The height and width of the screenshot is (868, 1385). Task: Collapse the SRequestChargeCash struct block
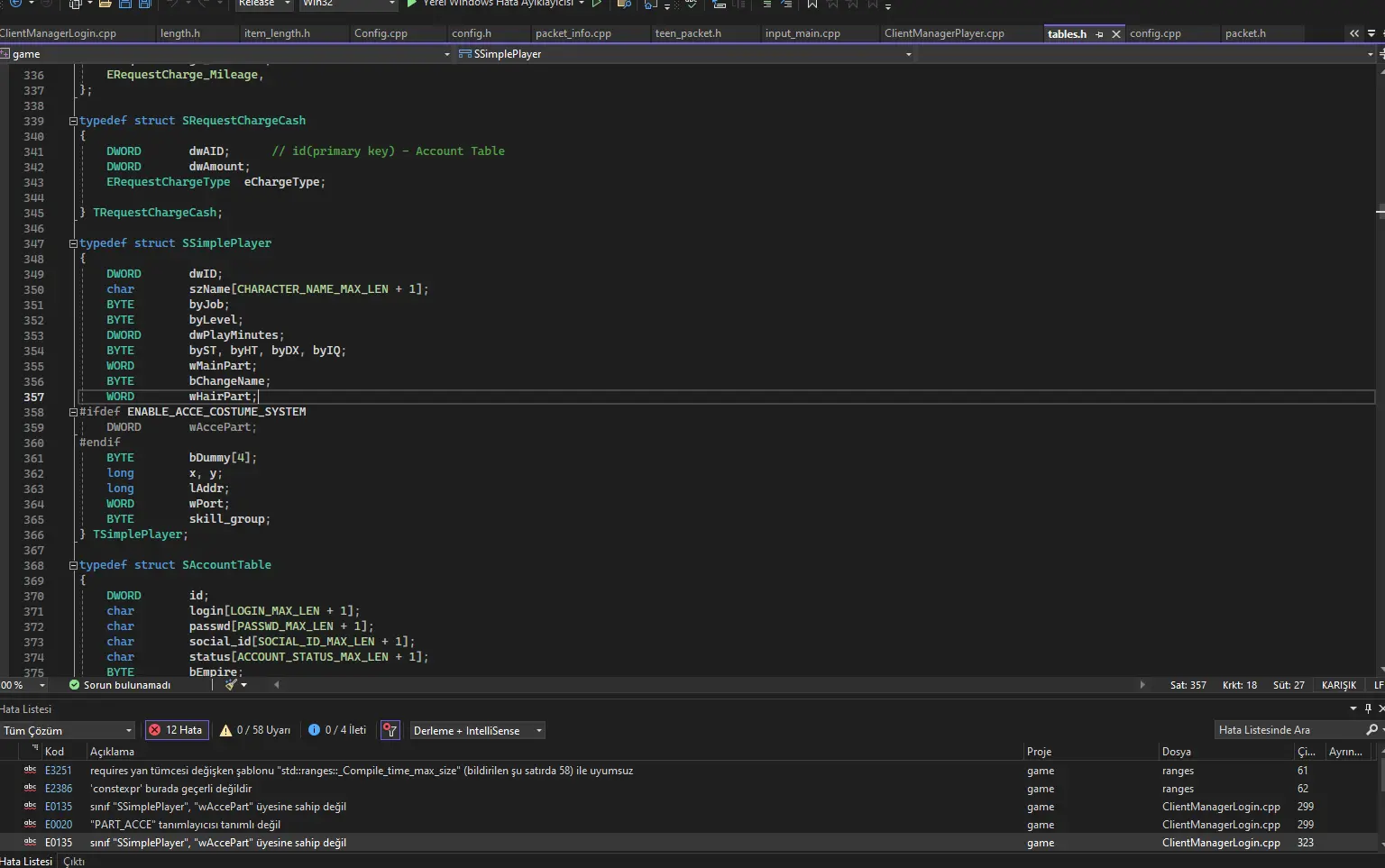(x=73, y=121)
